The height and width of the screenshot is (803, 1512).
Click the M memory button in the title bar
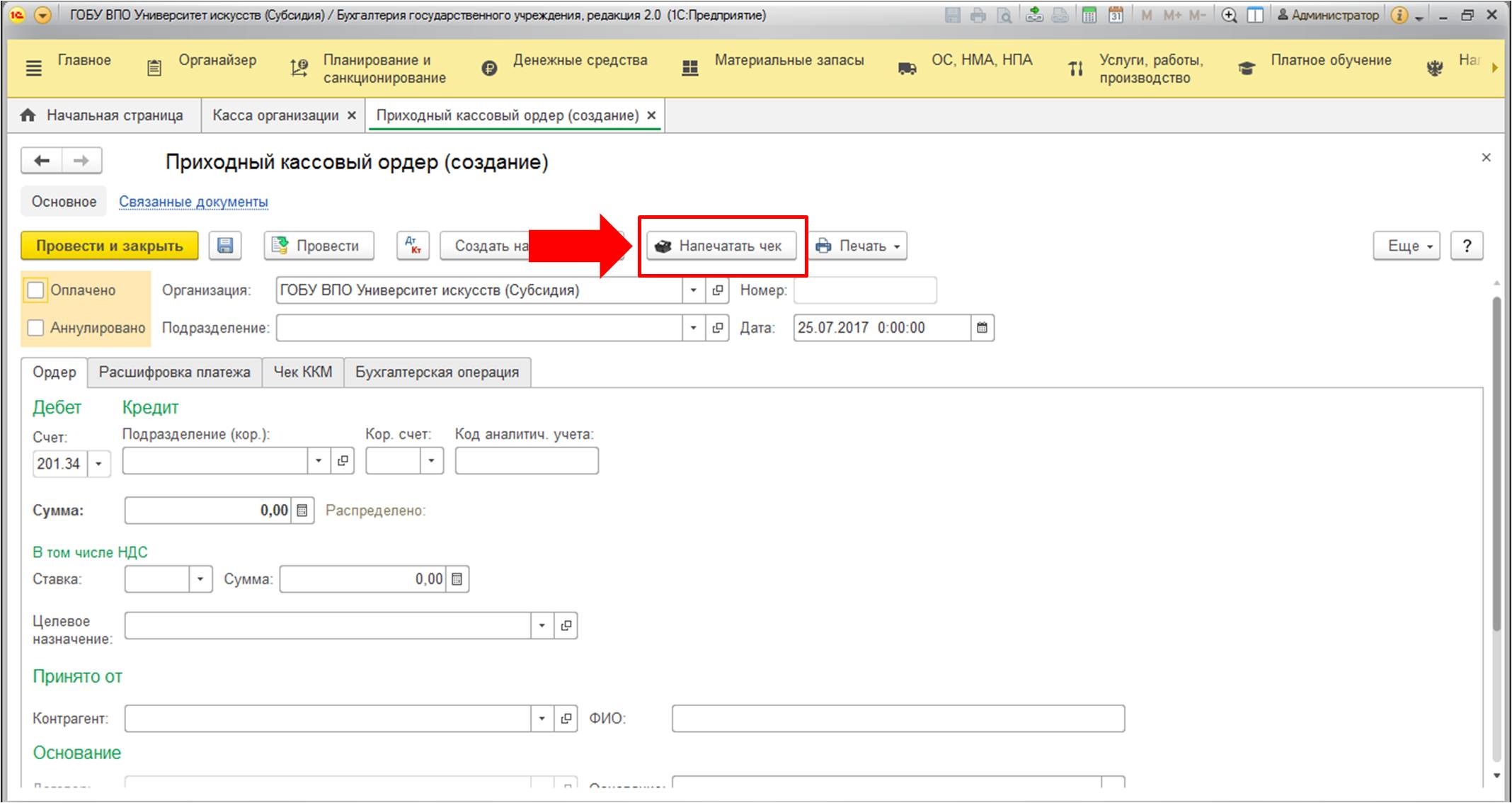point(1146,15)
